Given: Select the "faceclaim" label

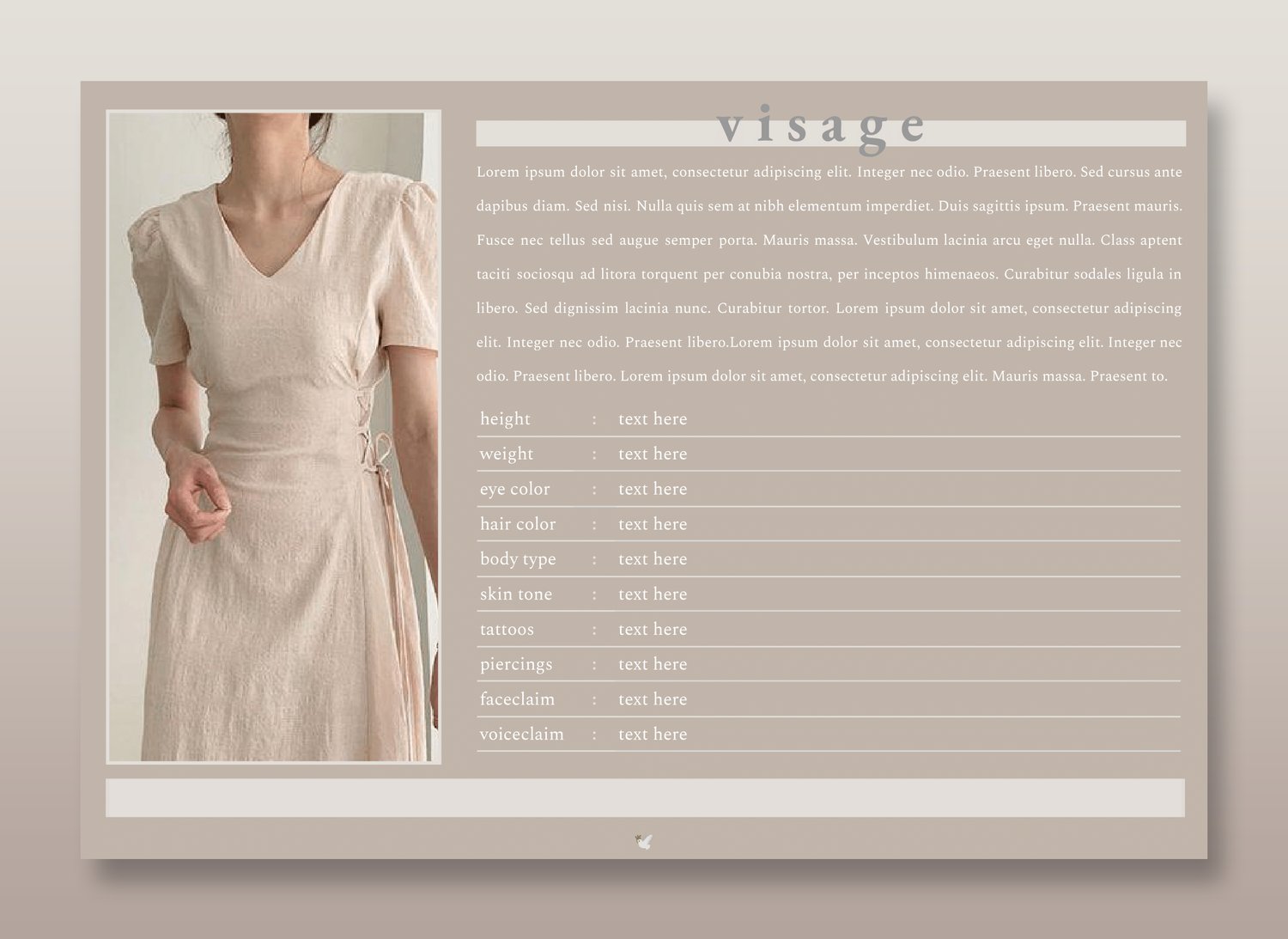Looking at the screenshot, I should pos(517,699).
